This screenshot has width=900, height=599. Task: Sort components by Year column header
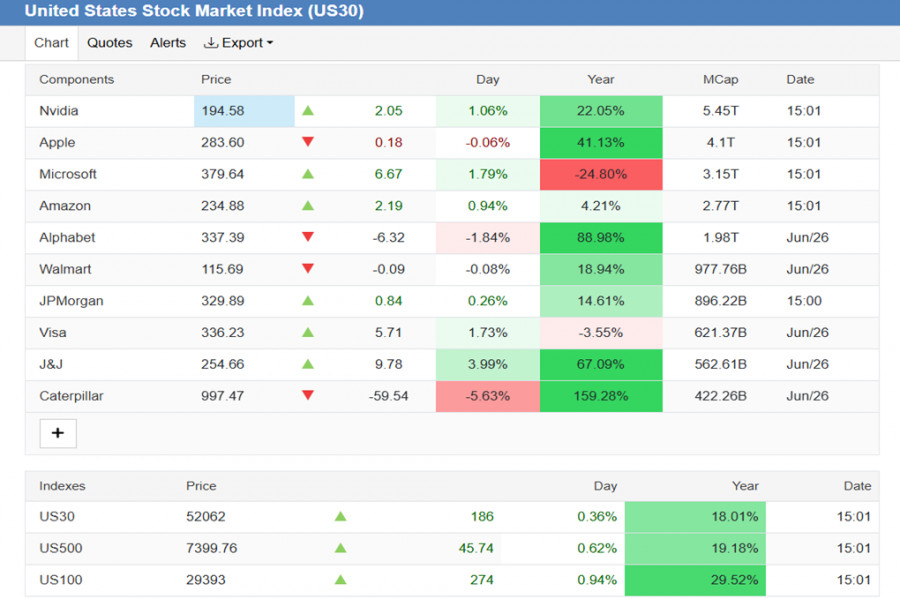click(x=600, y=79)
